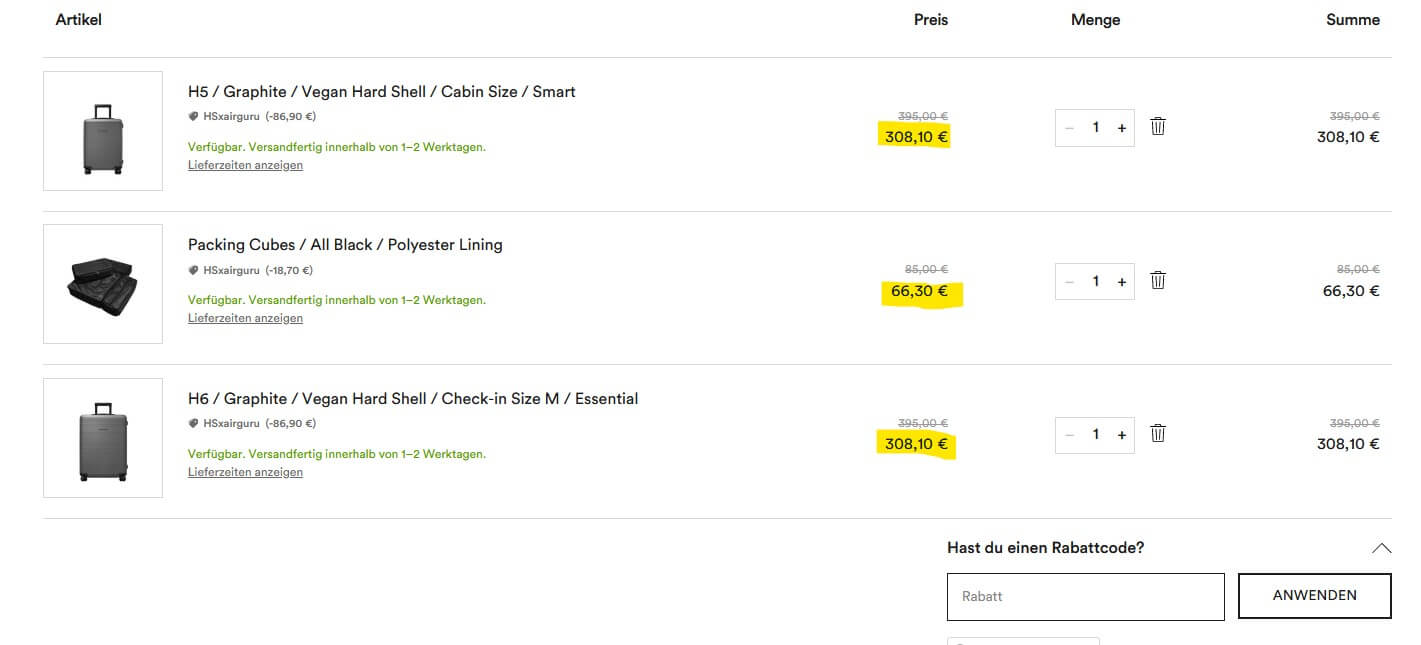Collapse the Rabattcode section chevron
The height and width of the screenshot is (645, 1421).
1381,548
